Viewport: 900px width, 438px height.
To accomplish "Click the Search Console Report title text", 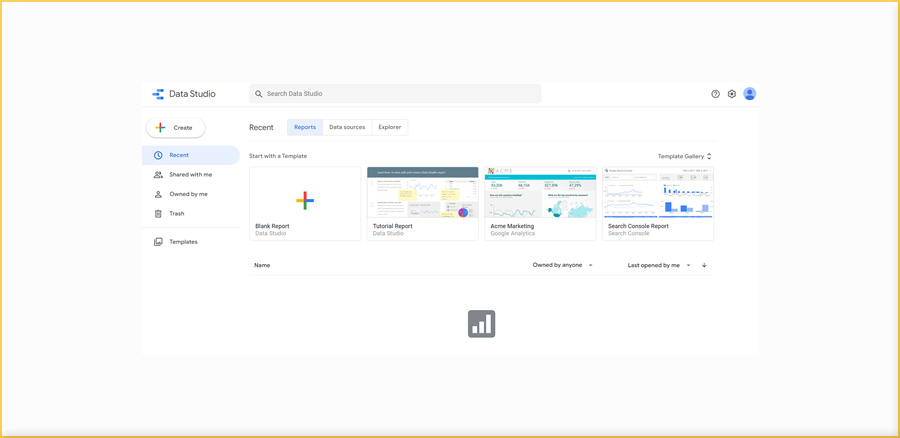I will point(638,226).
